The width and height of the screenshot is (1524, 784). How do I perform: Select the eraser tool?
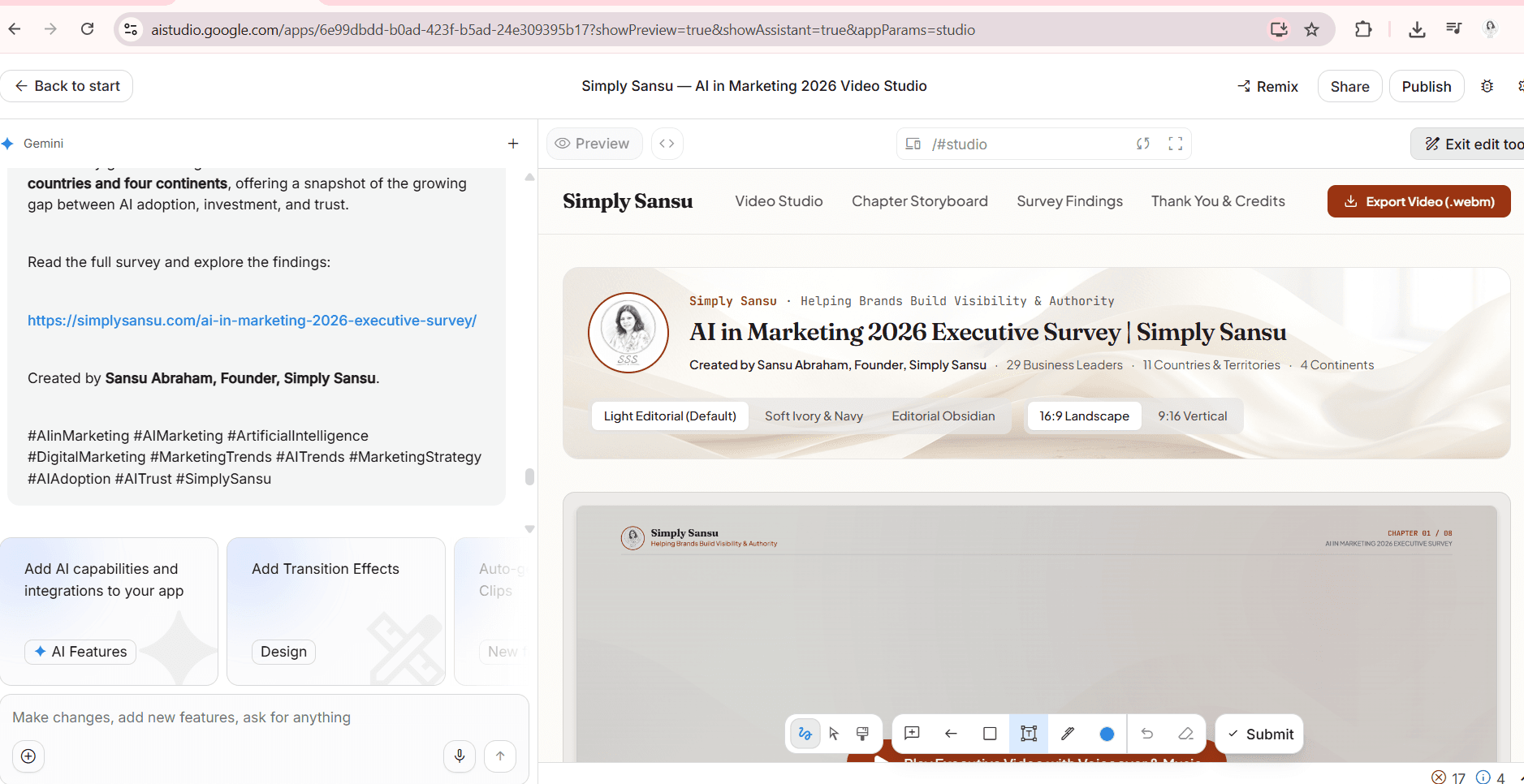1185,734
